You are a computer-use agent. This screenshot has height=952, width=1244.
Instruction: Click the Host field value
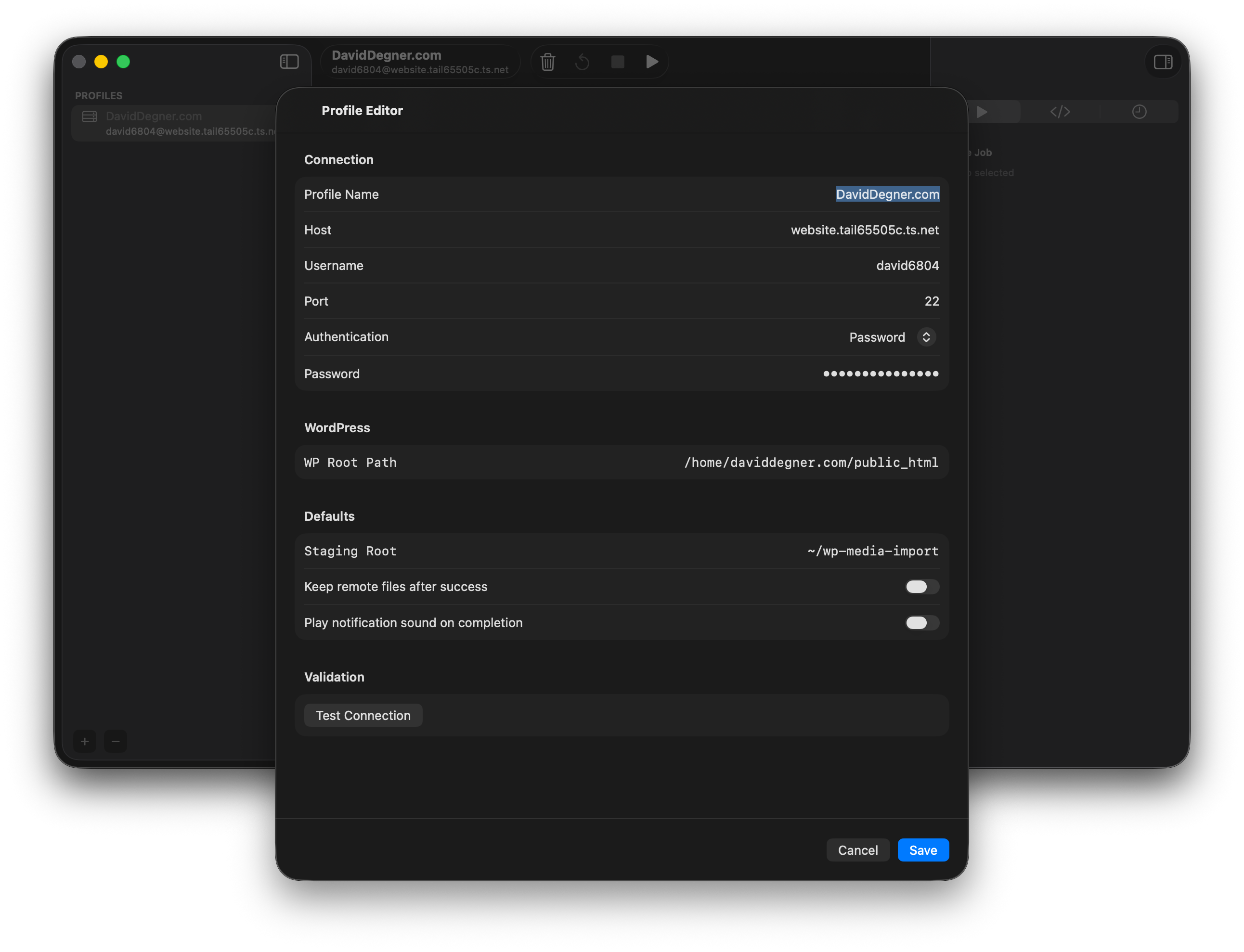[x=864, y=230]
